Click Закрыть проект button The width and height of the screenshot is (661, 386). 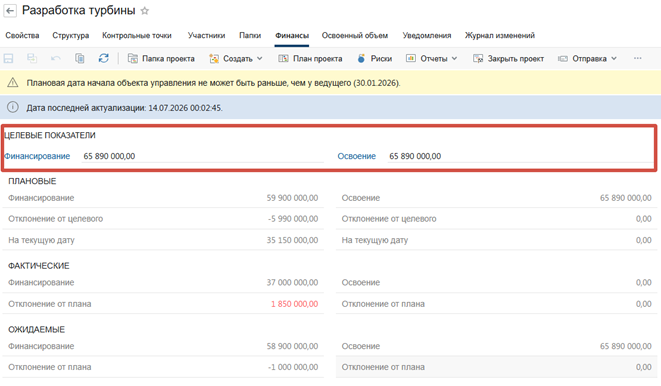(508, 59)
